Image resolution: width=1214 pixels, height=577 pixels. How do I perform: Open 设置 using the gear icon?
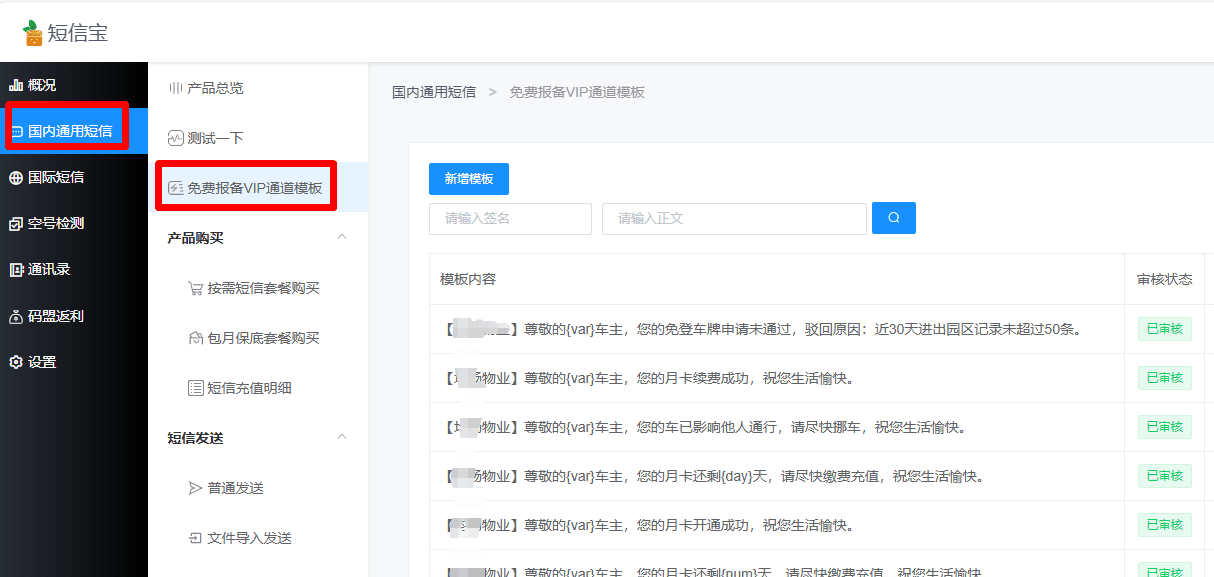click(14, 361)
